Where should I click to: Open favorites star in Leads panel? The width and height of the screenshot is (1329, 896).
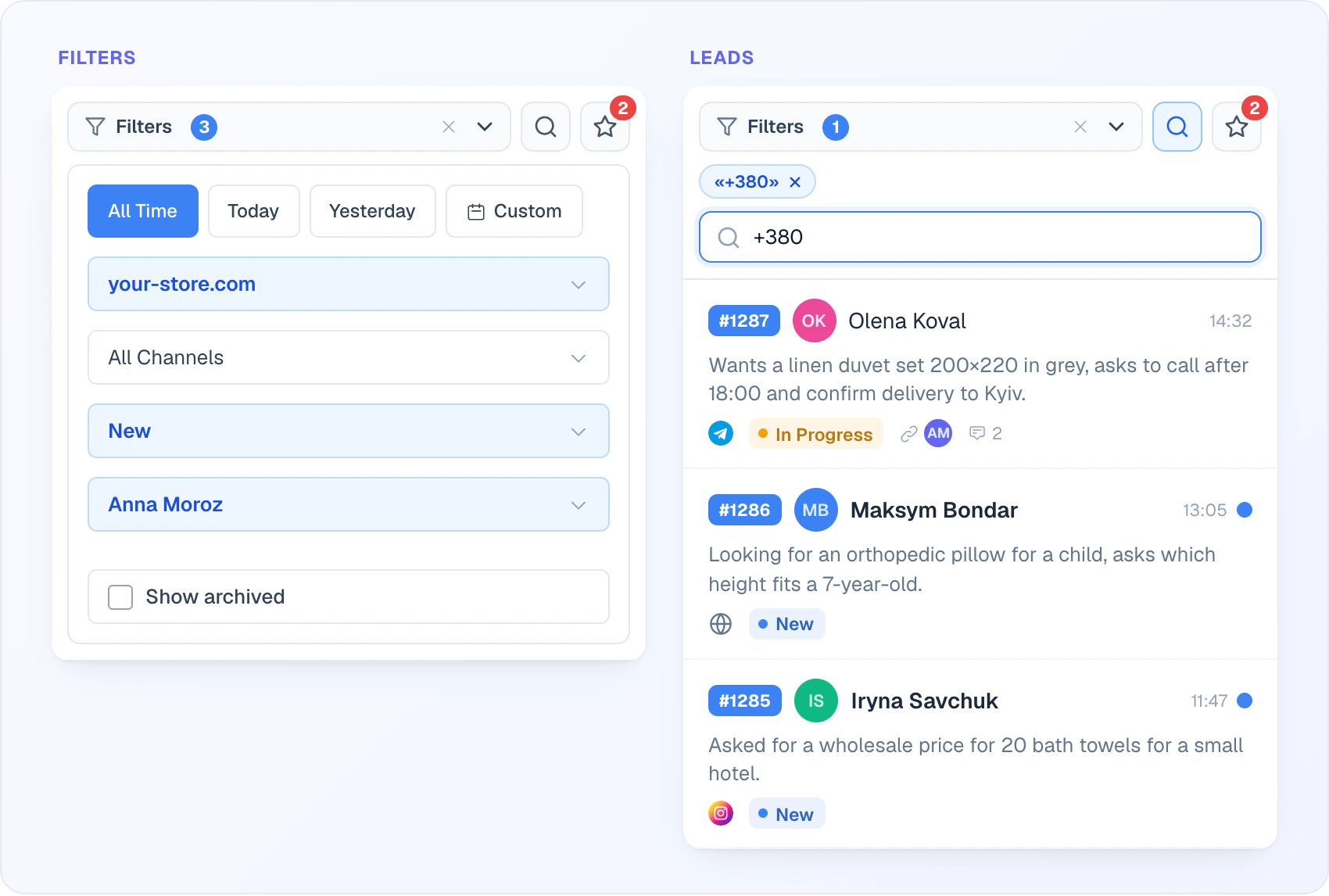(x=1237, y=127)
